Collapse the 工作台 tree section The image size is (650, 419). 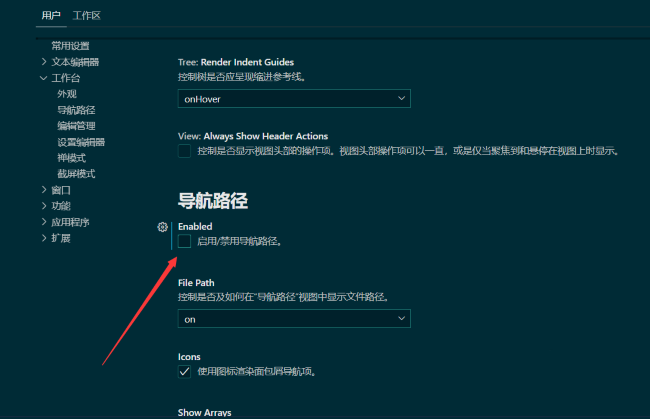pyautogui.click(x=66, y=78)
